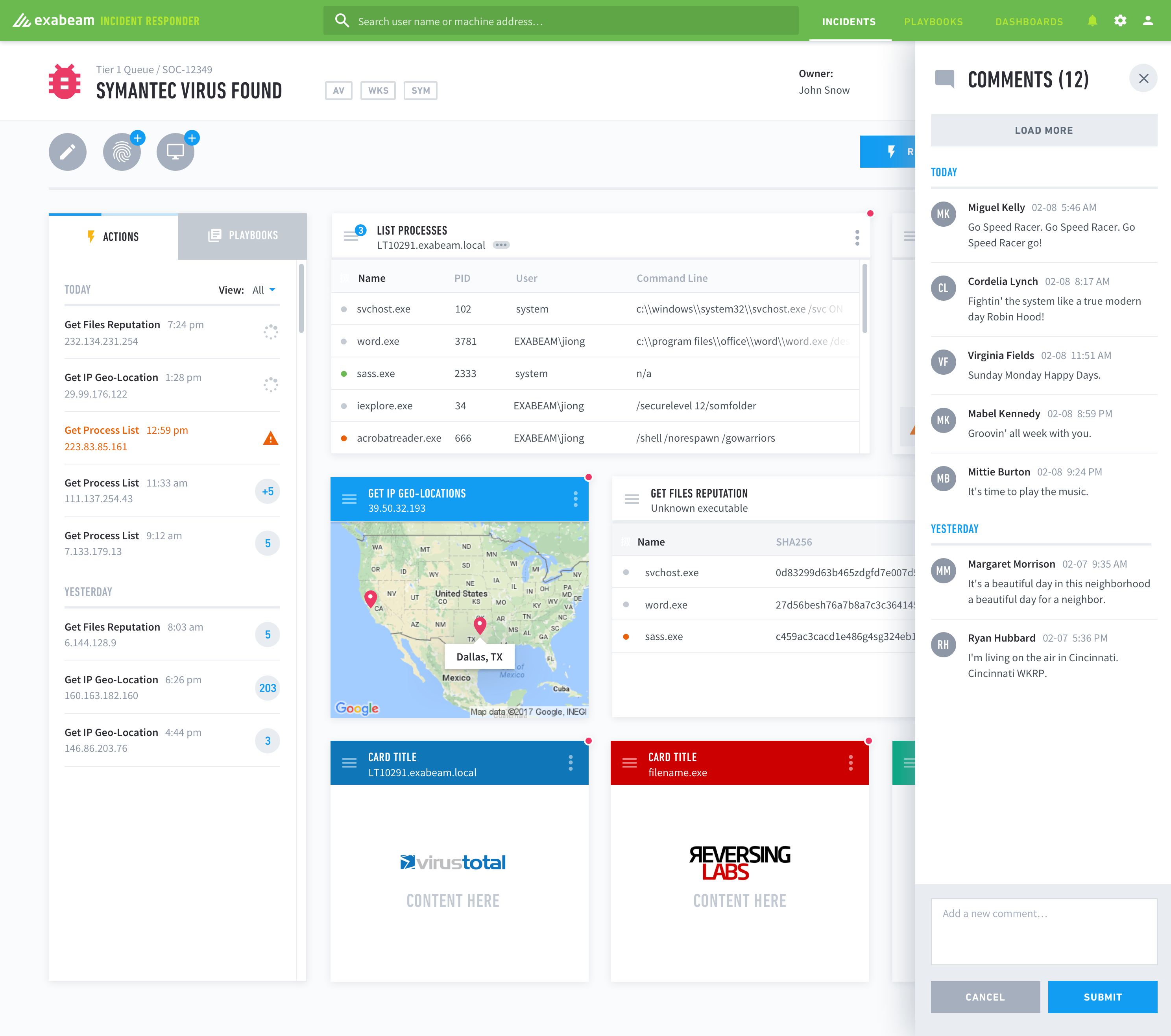Open the notifications bell icon

tap(1092, 21)
